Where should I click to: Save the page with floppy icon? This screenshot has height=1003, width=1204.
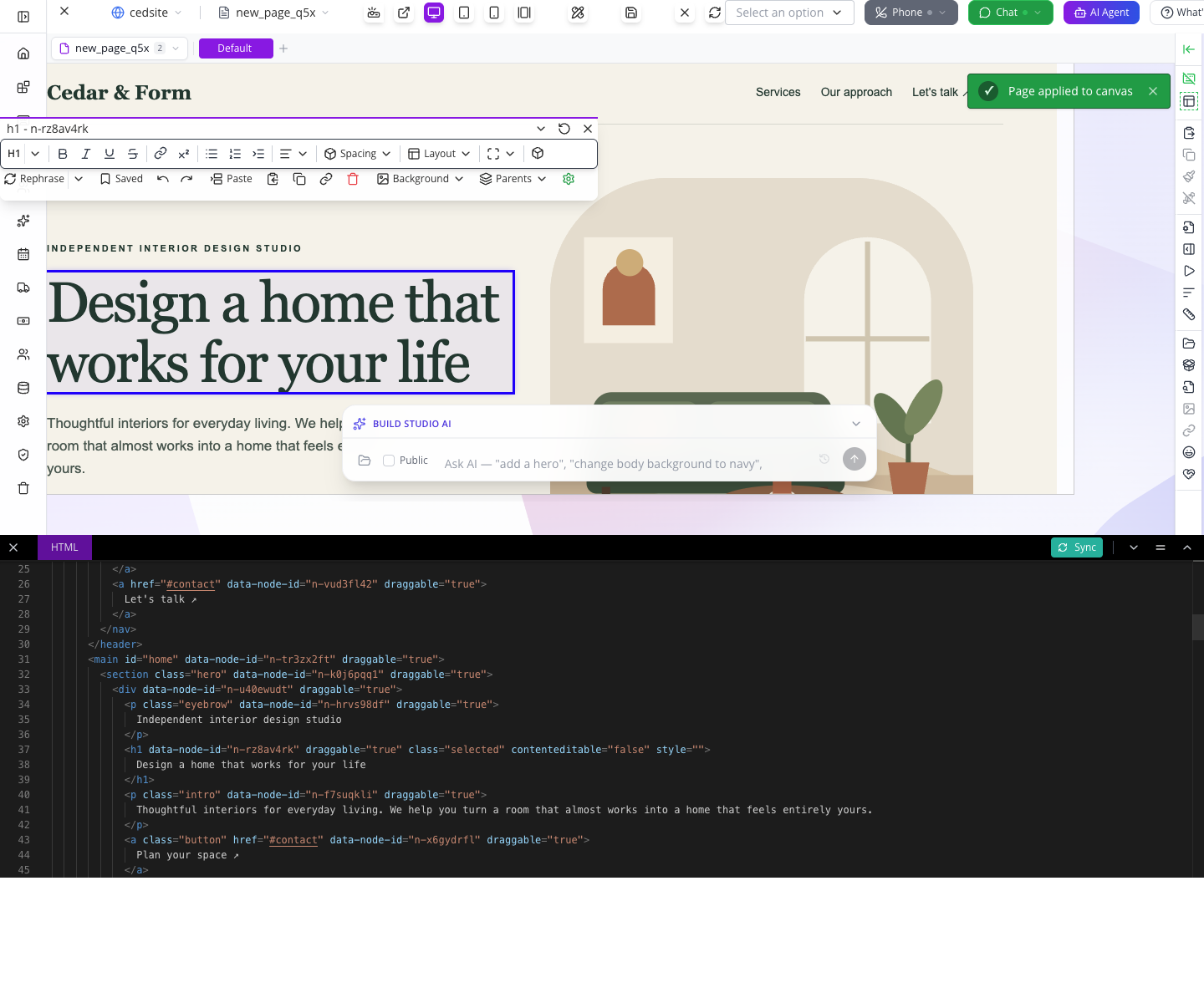tap(631, 13)
